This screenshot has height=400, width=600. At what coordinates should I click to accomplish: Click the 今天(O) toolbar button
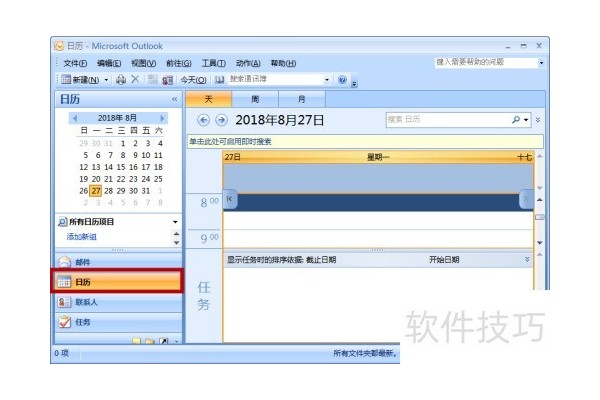[x=193, y=80]
